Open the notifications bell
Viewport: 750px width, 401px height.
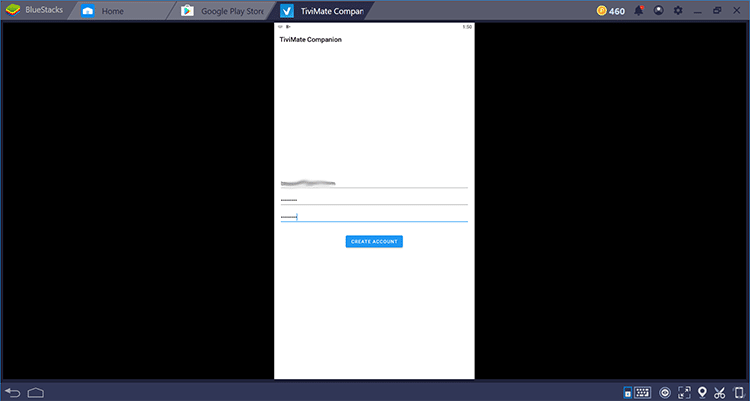pos(639,10)
